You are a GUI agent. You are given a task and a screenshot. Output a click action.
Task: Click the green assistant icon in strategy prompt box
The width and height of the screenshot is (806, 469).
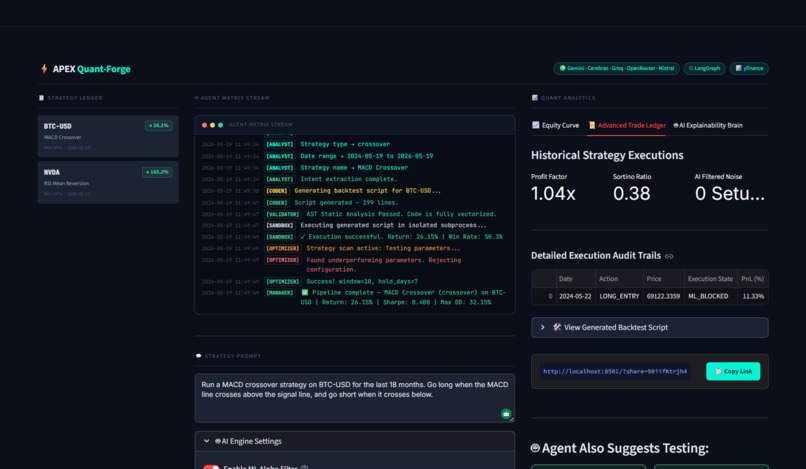pos(506,413)
